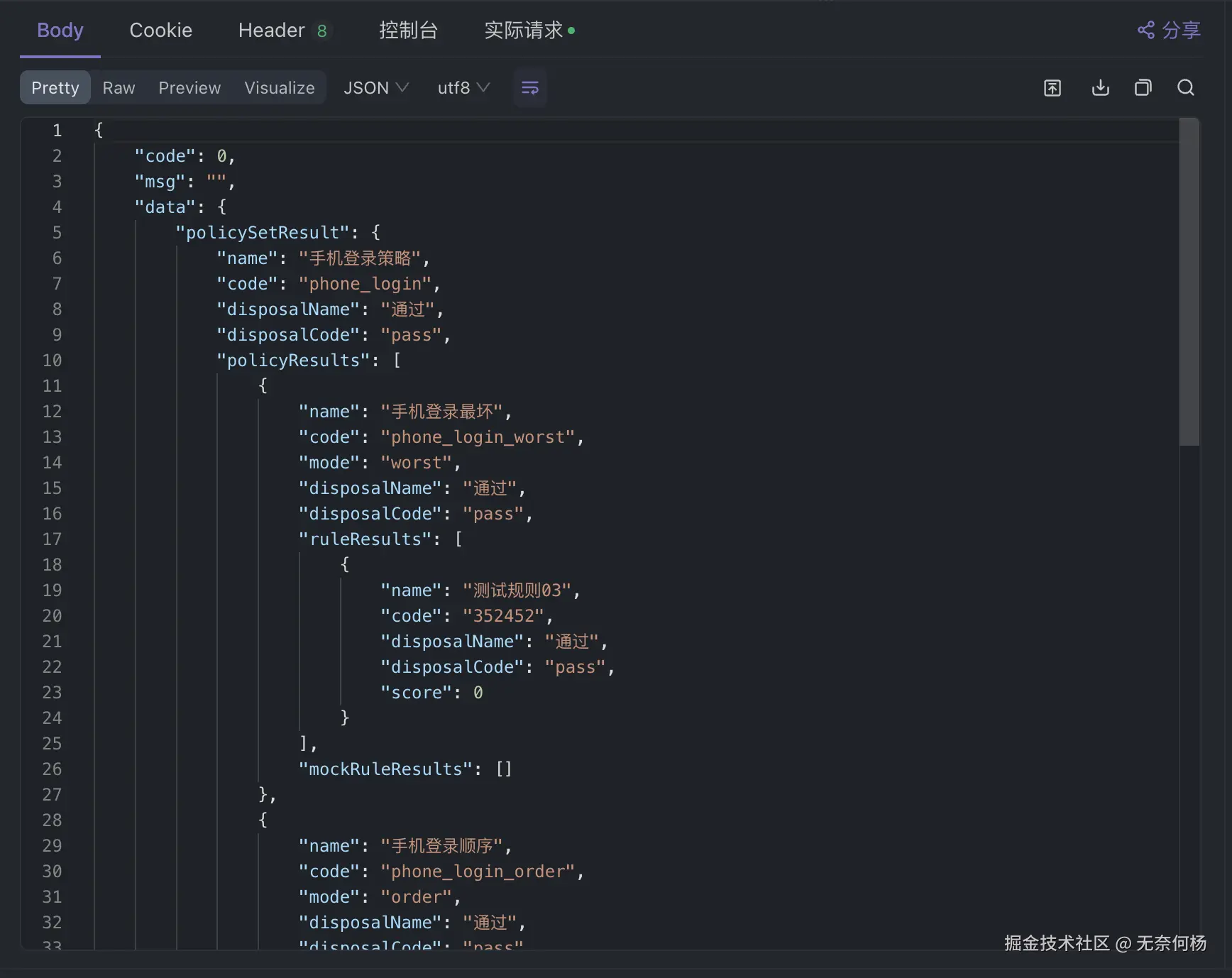This screenshot has width=1232, height=978.
Task: Click line number 17 in gutter
Action: [52, 539]
